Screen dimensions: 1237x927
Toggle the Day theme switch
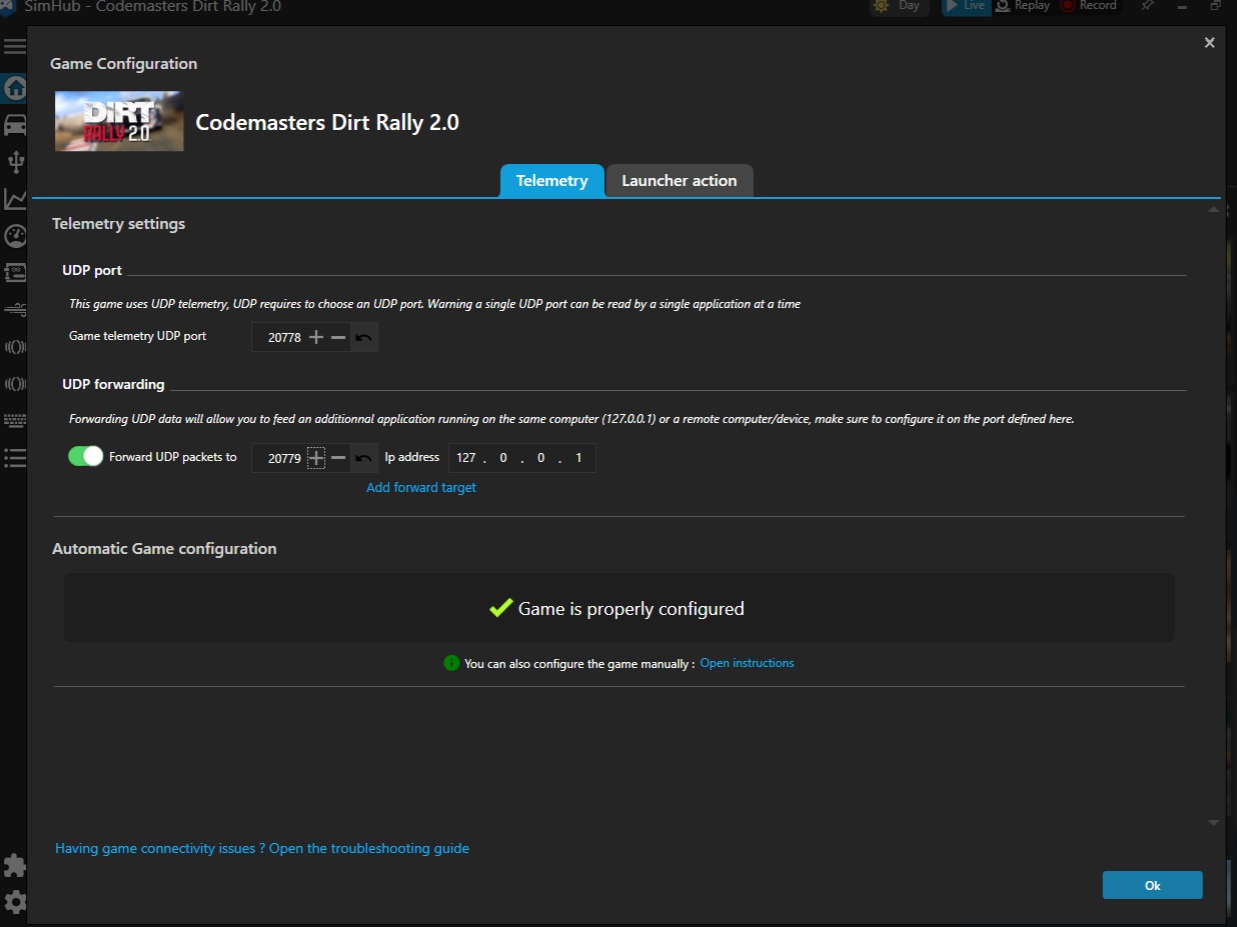coord(898,6)
